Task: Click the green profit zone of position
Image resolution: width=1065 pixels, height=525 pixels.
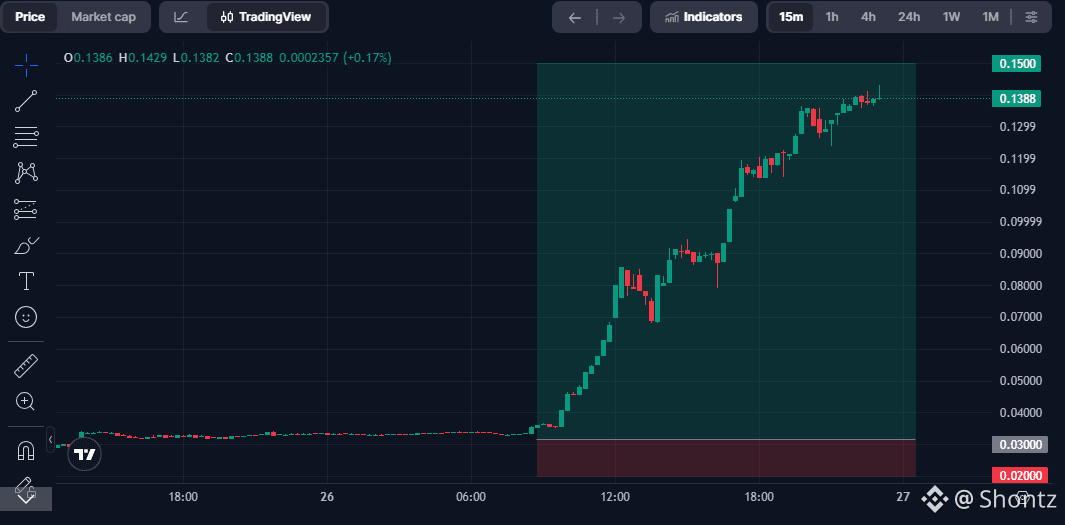Action: [726, 251]
